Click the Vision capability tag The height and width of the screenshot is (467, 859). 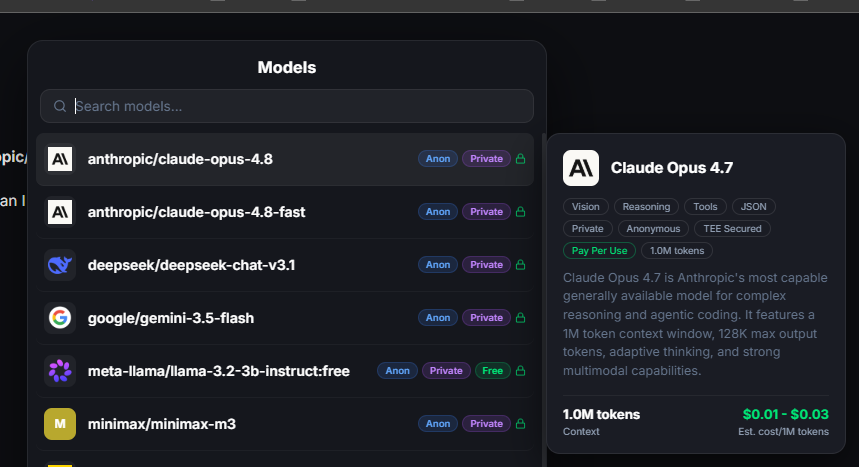586,207
